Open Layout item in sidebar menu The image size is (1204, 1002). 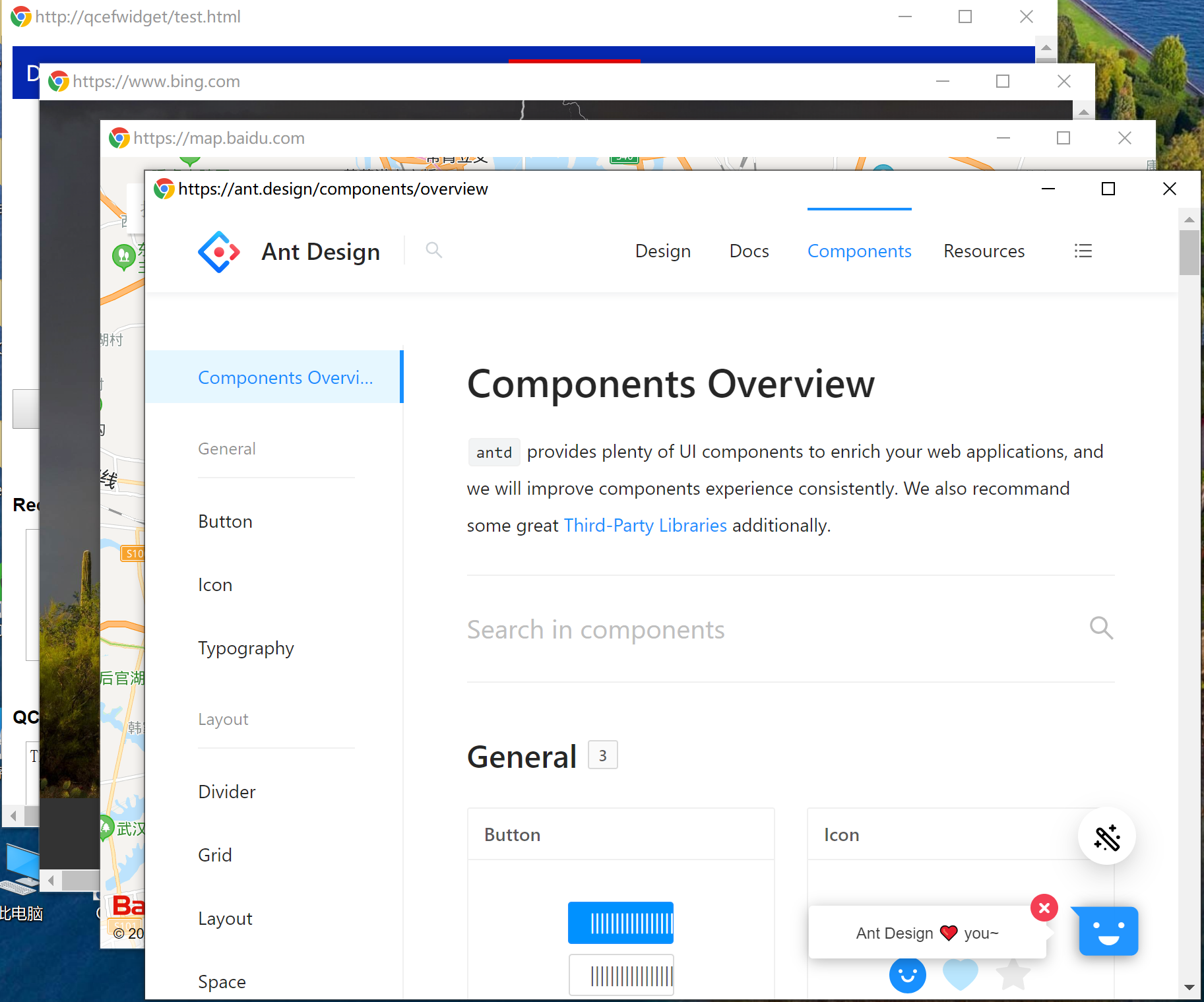click(226, 919)
